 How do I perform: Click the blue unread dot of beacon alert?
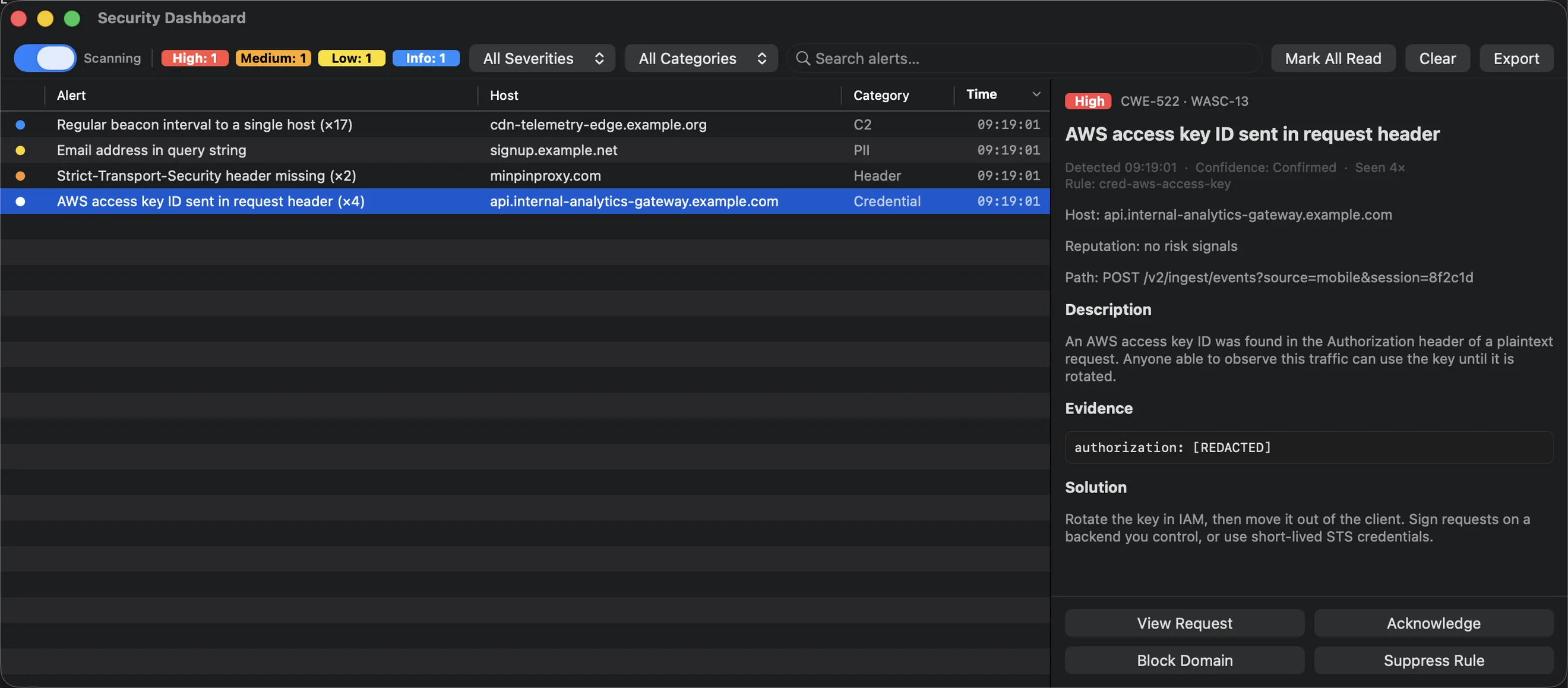coord(20,125)
